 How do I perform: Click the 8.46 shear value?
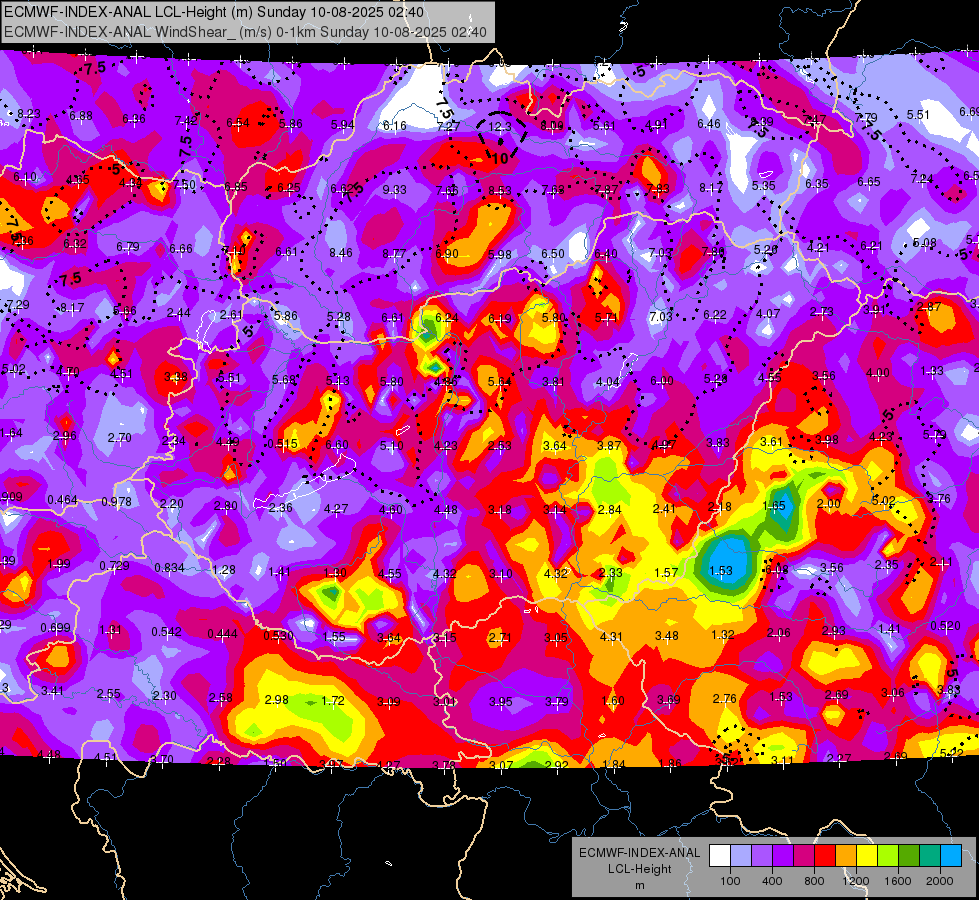click(341, 253)
